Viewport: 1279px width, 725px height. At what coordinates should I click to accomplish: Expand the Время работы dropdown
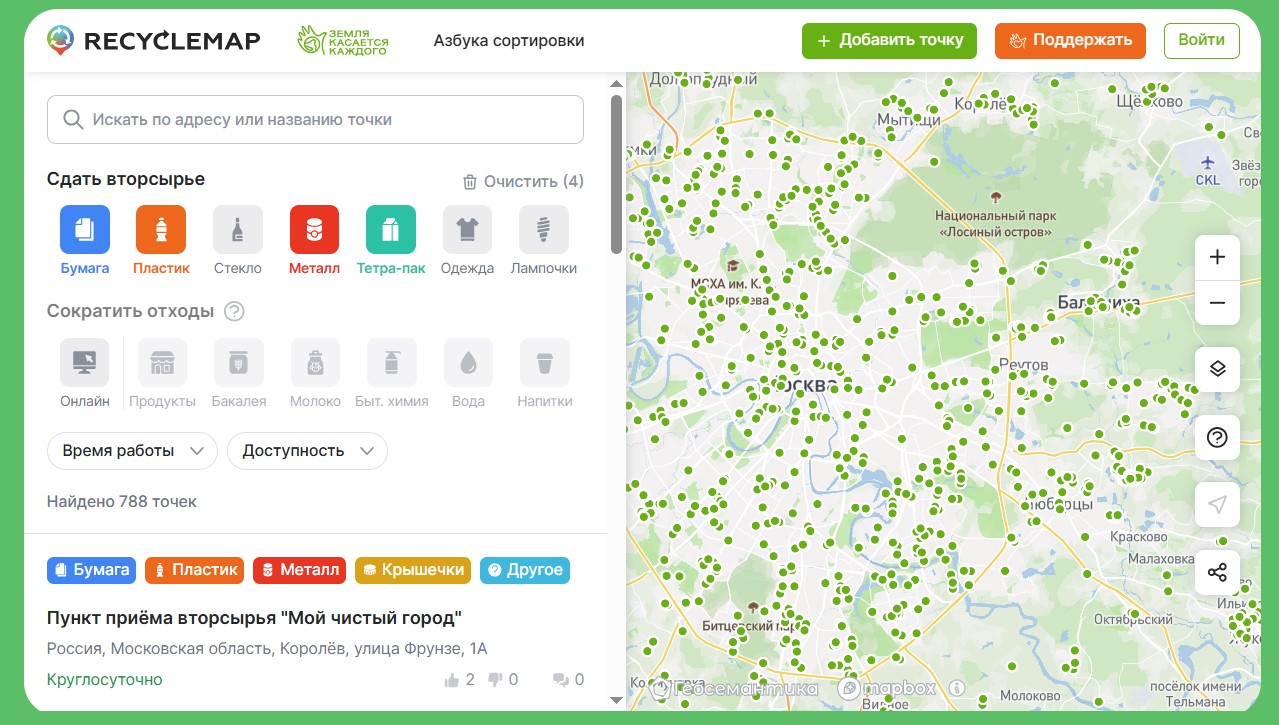(132, 451)
